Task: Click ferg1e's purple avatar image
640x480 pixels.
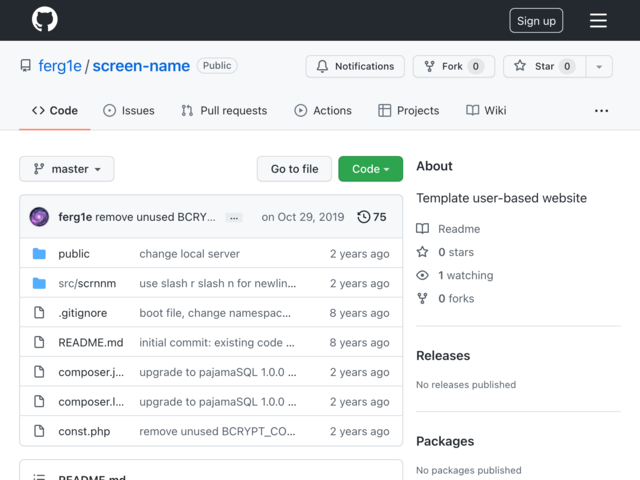Action: [x=39, y=217]
